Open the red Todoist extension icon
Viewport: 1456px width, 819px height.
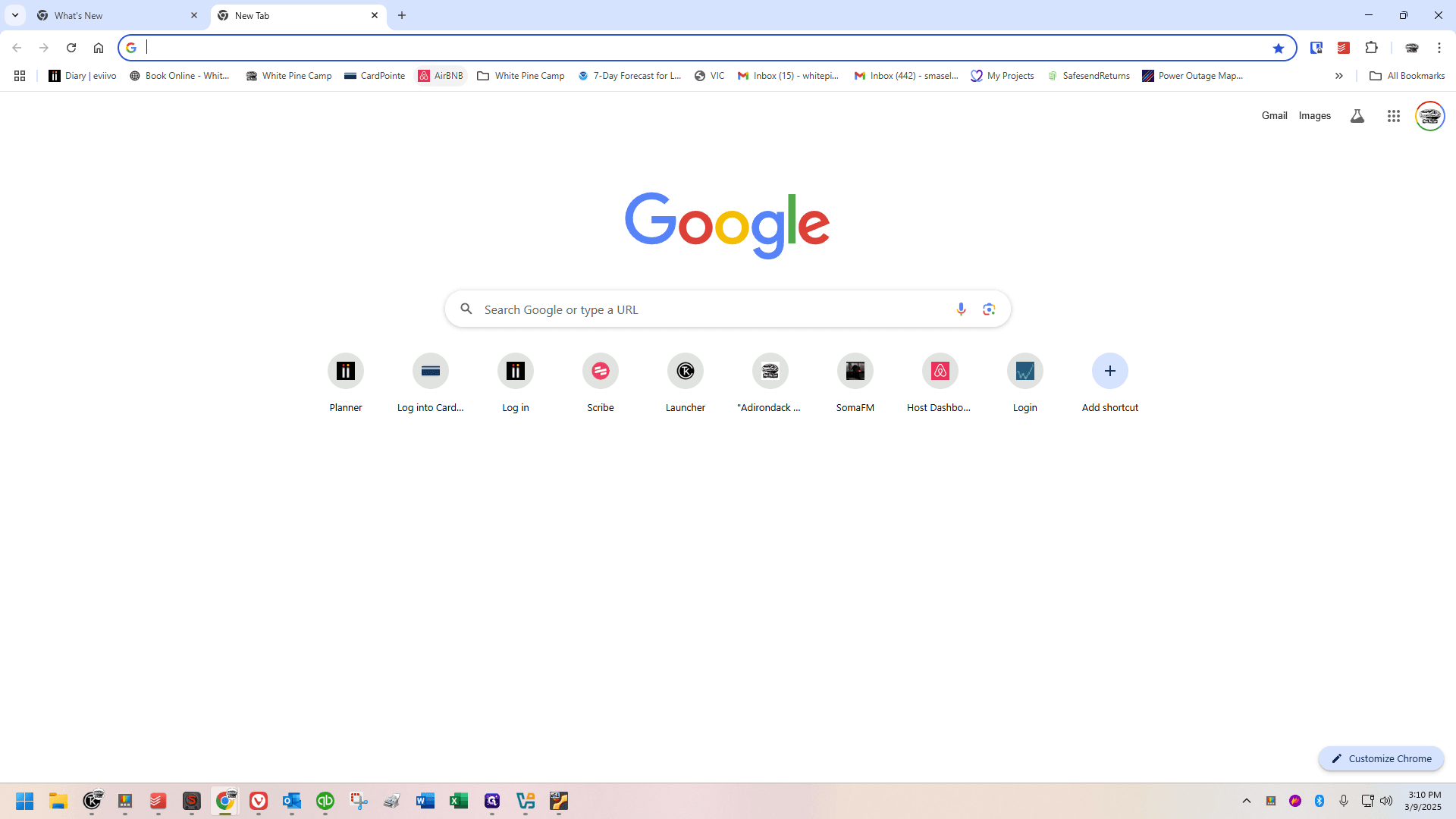[x=1344, y=48]
